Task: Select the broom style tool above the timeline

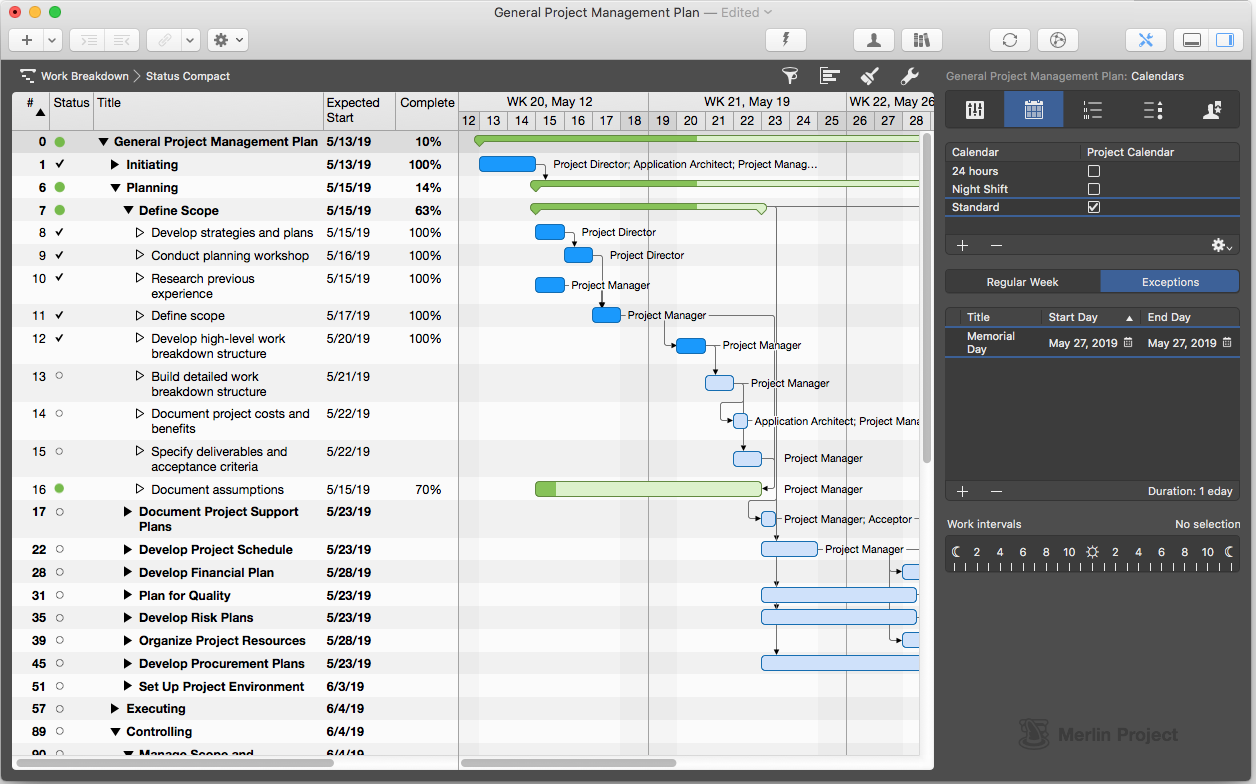Action: pos(870,76)
